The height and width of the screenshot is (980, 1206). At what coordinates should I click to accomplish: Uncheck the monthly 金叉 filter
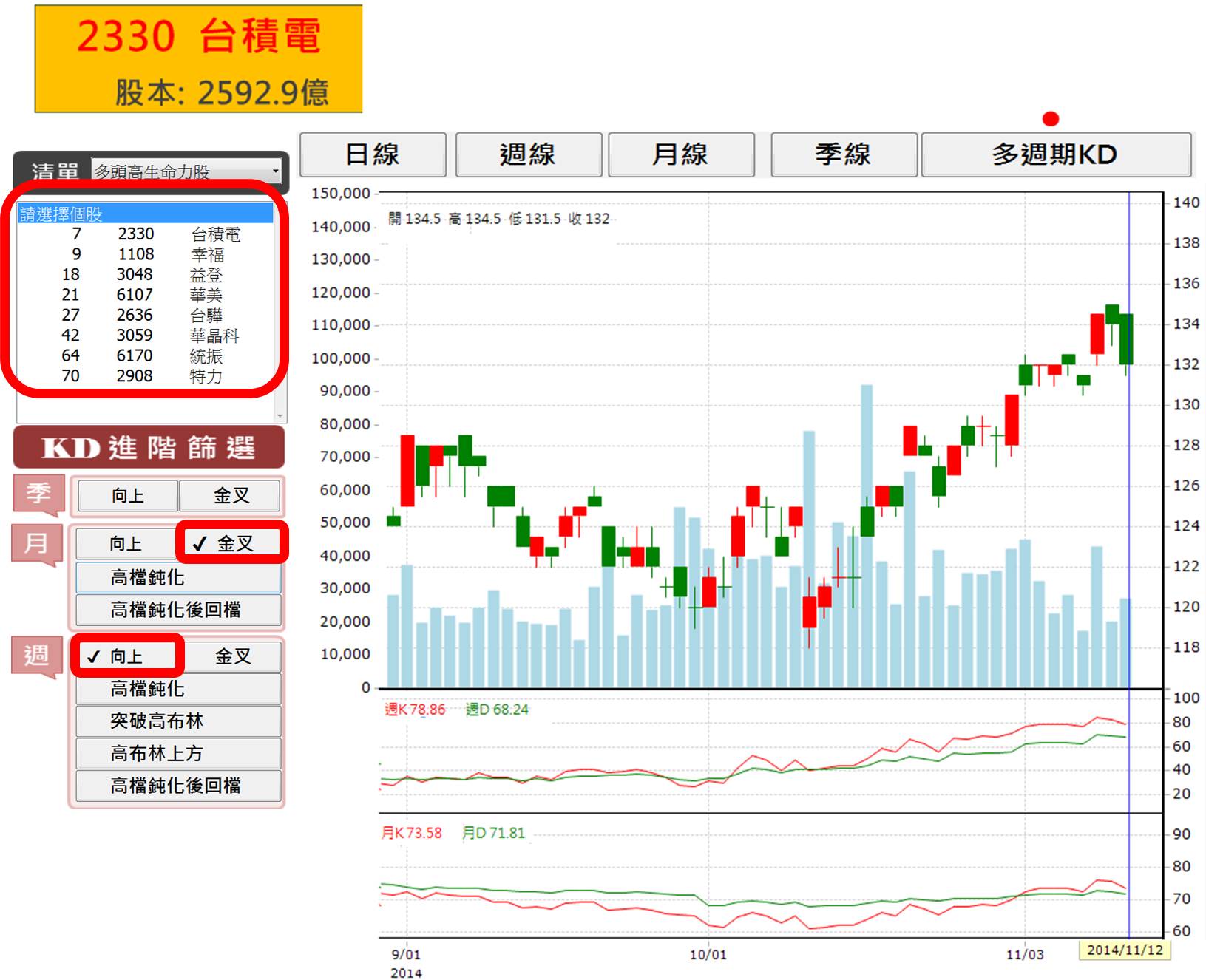(231, 543)
